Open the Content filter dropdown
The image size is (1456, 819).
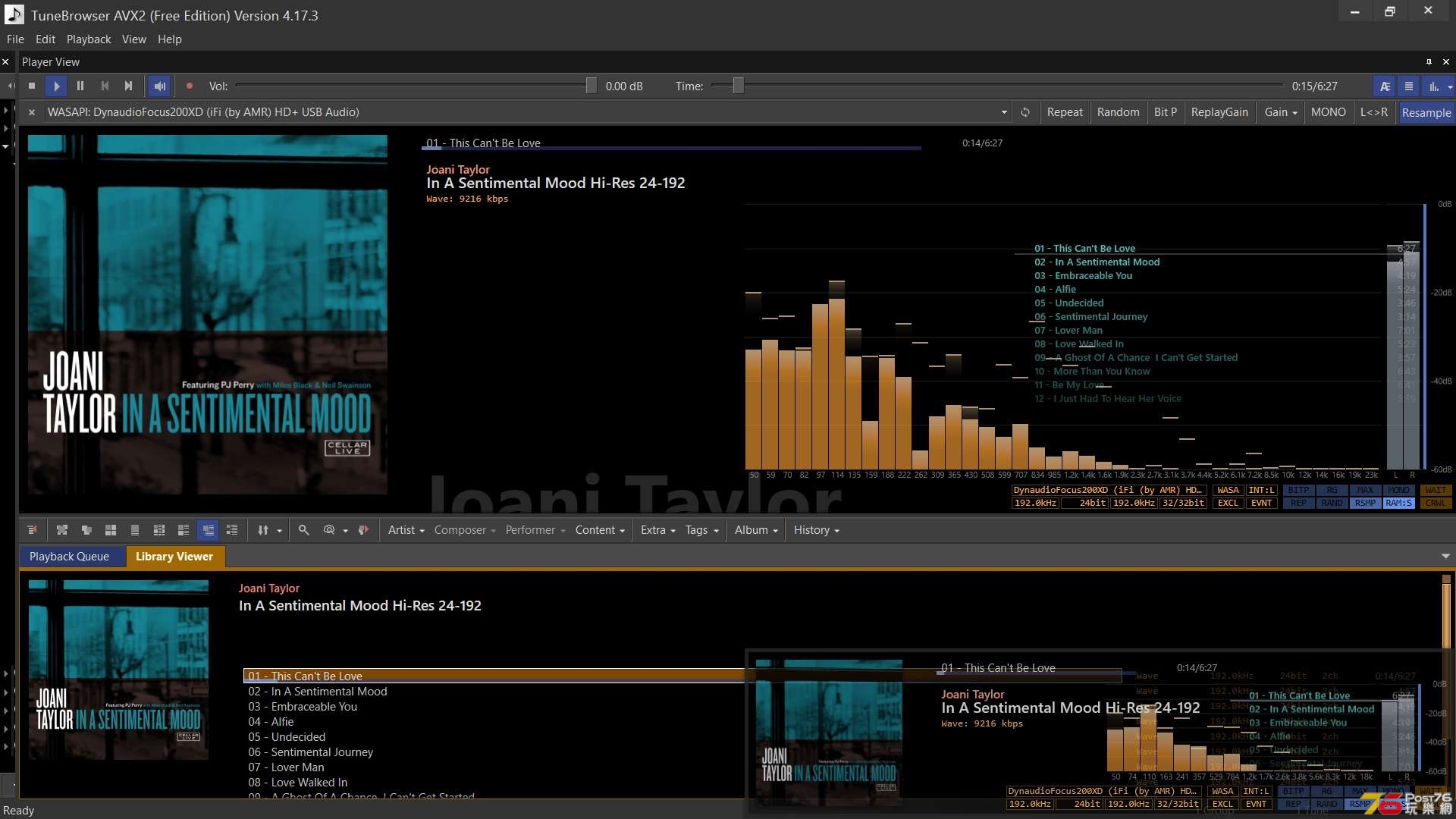point(600,530)
